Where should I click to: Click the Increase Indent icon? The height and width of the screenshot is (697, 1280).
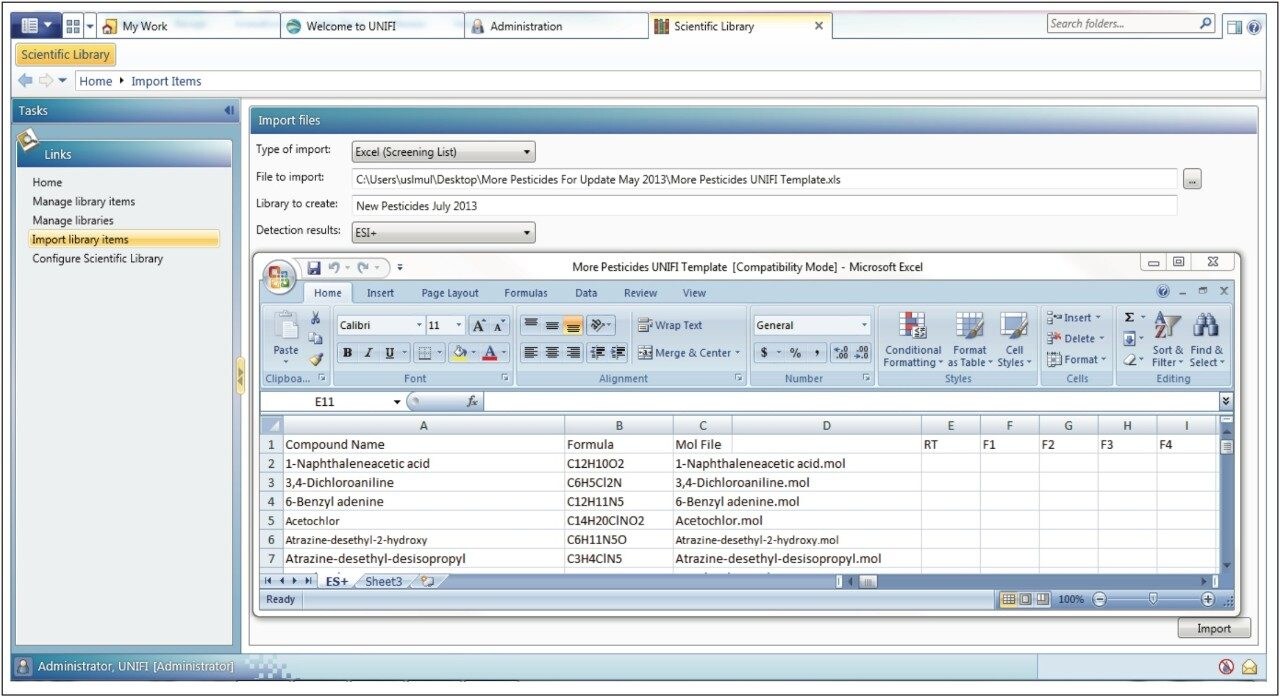(x=618, y=352)
